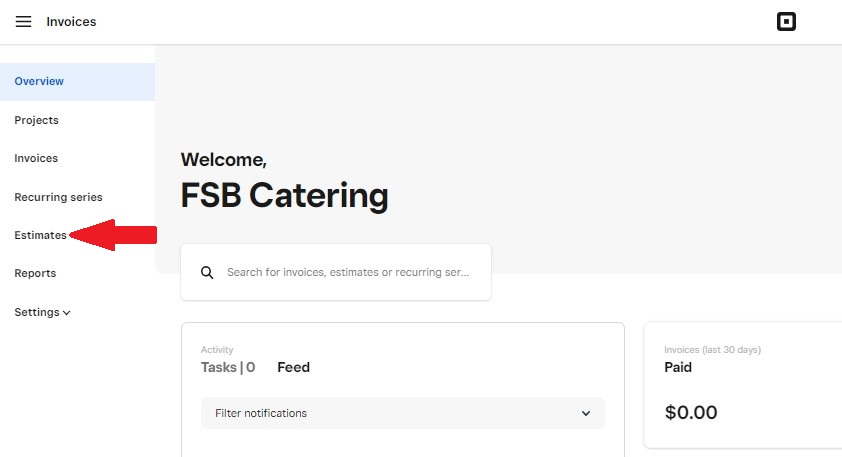Navigate to Estimates in sidebar
Screen dimensions: 842x457
40,235
